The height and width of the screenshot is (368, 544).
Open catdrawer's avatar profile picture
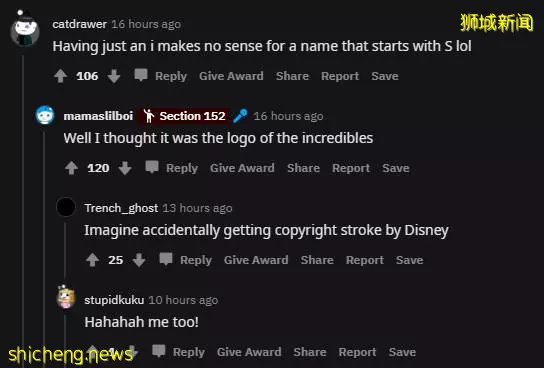[25, 29]
